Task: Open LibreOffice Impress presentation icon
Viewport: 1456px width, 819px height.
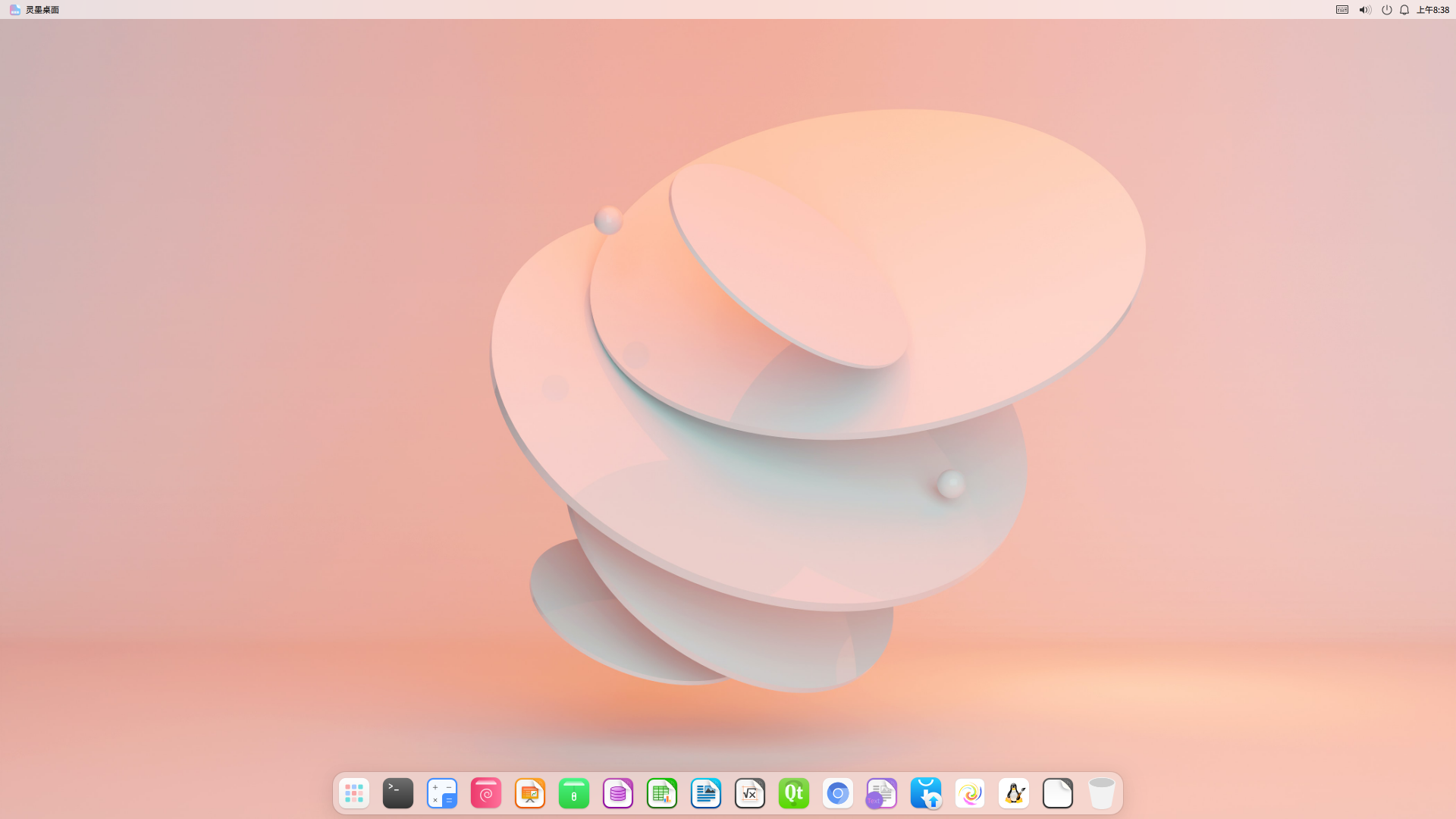Action: [x=530, y=793]
